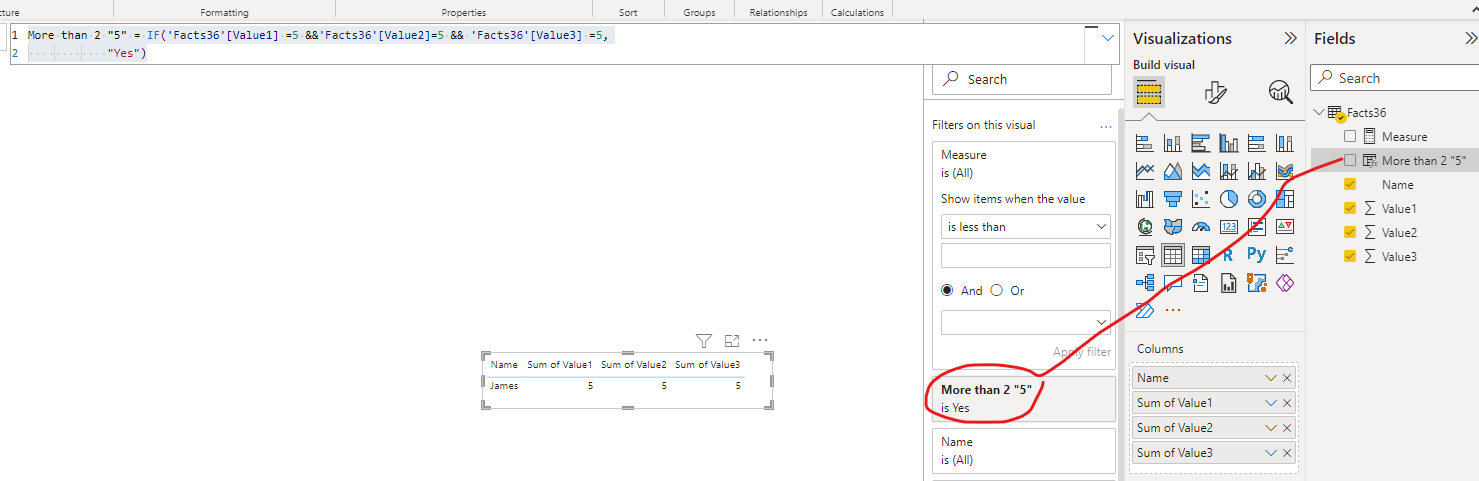Expand the formula bar chevron
Image resolution: width=1479 pixels, height=481 pixels.
1107,38
